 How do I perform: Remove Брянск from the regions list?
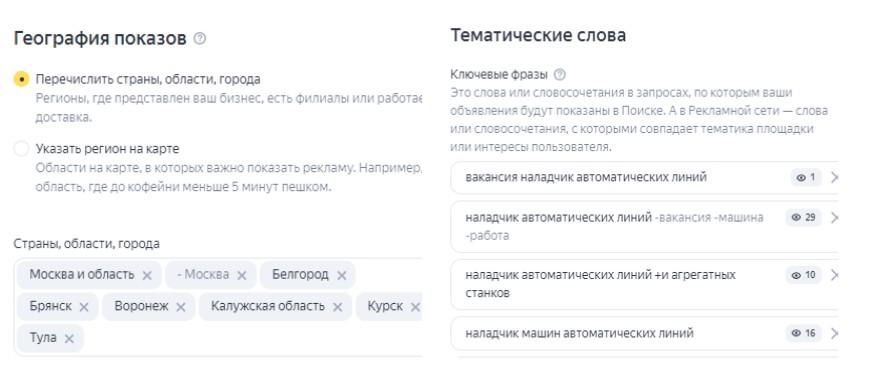pos(84,307)
